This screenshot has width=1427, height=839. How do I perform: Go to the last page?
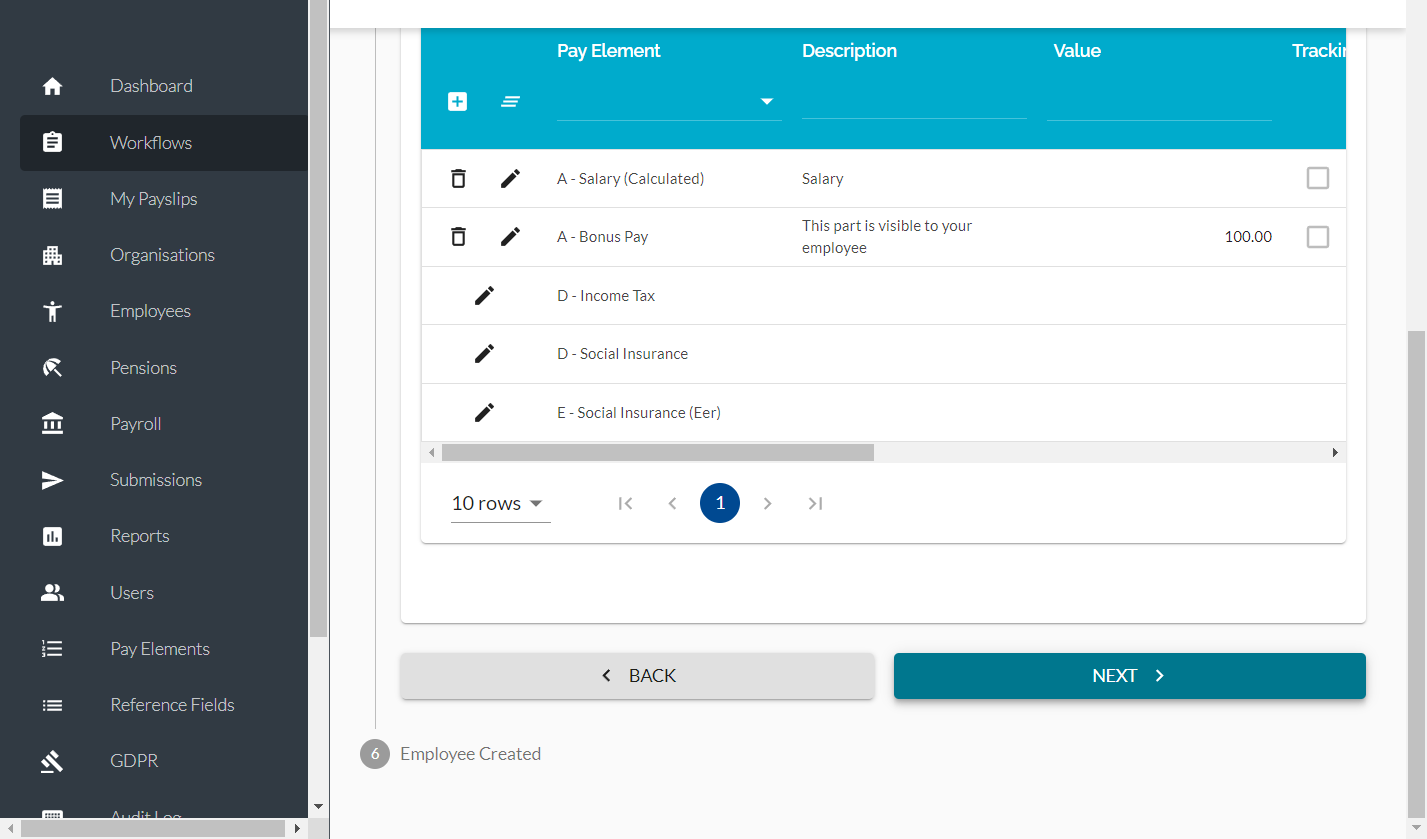click(x=815, y=503)
